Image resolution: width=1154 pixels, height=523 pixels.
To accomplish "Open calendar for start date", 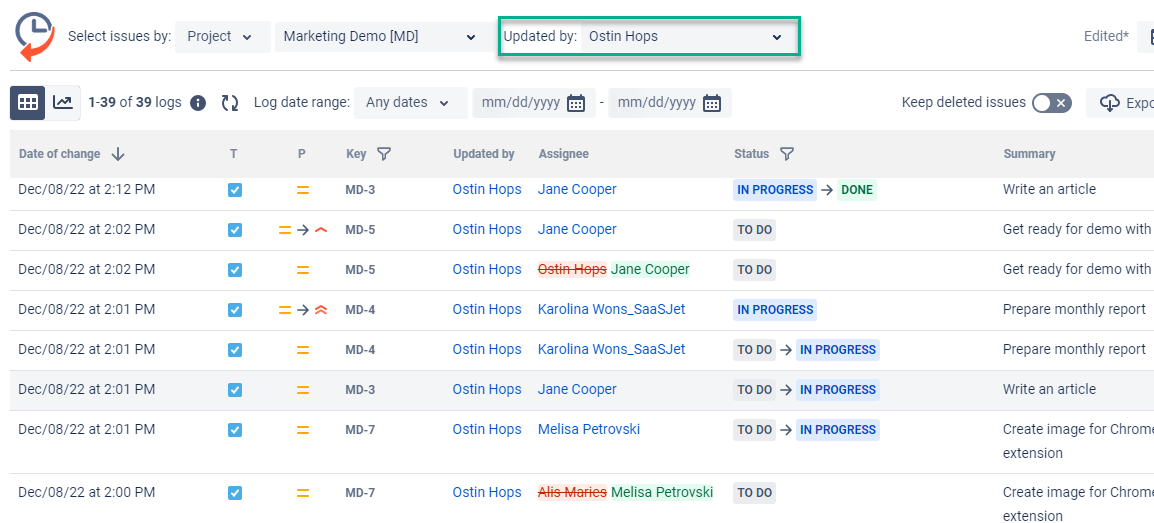I will point(576,103).
